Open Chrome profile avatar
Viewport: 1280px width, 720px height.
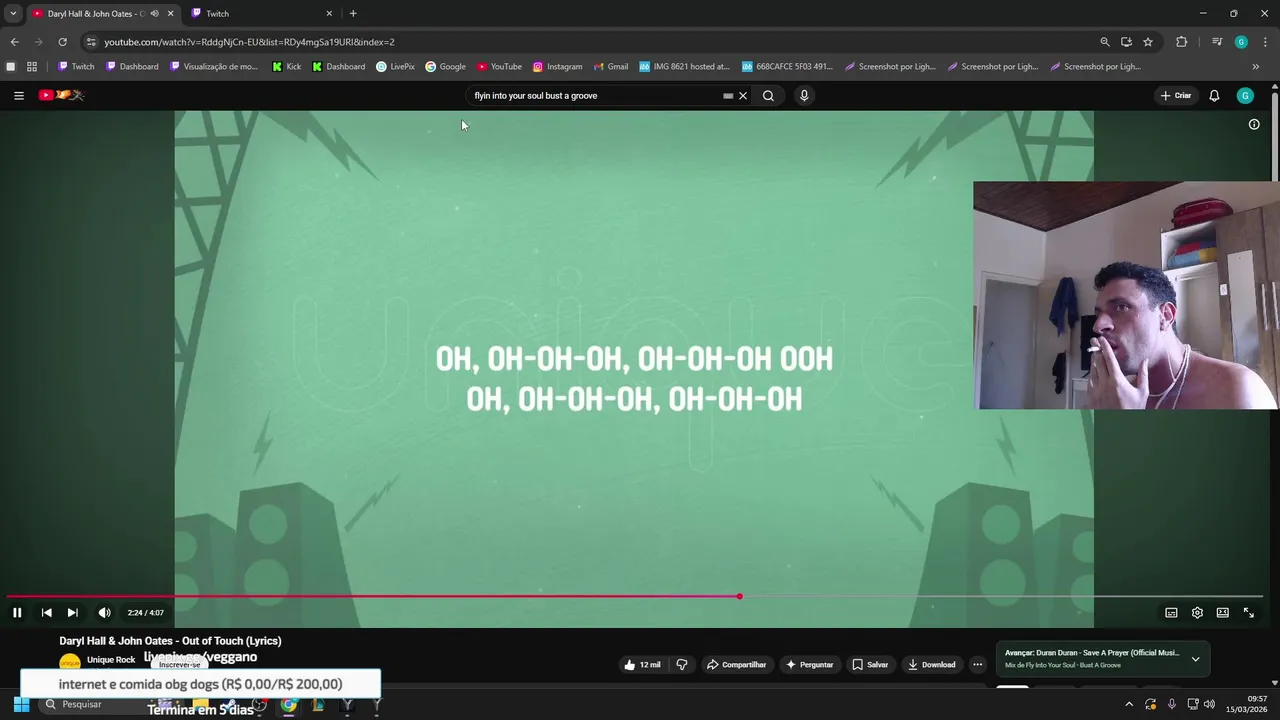click(x=1241, y=42)
